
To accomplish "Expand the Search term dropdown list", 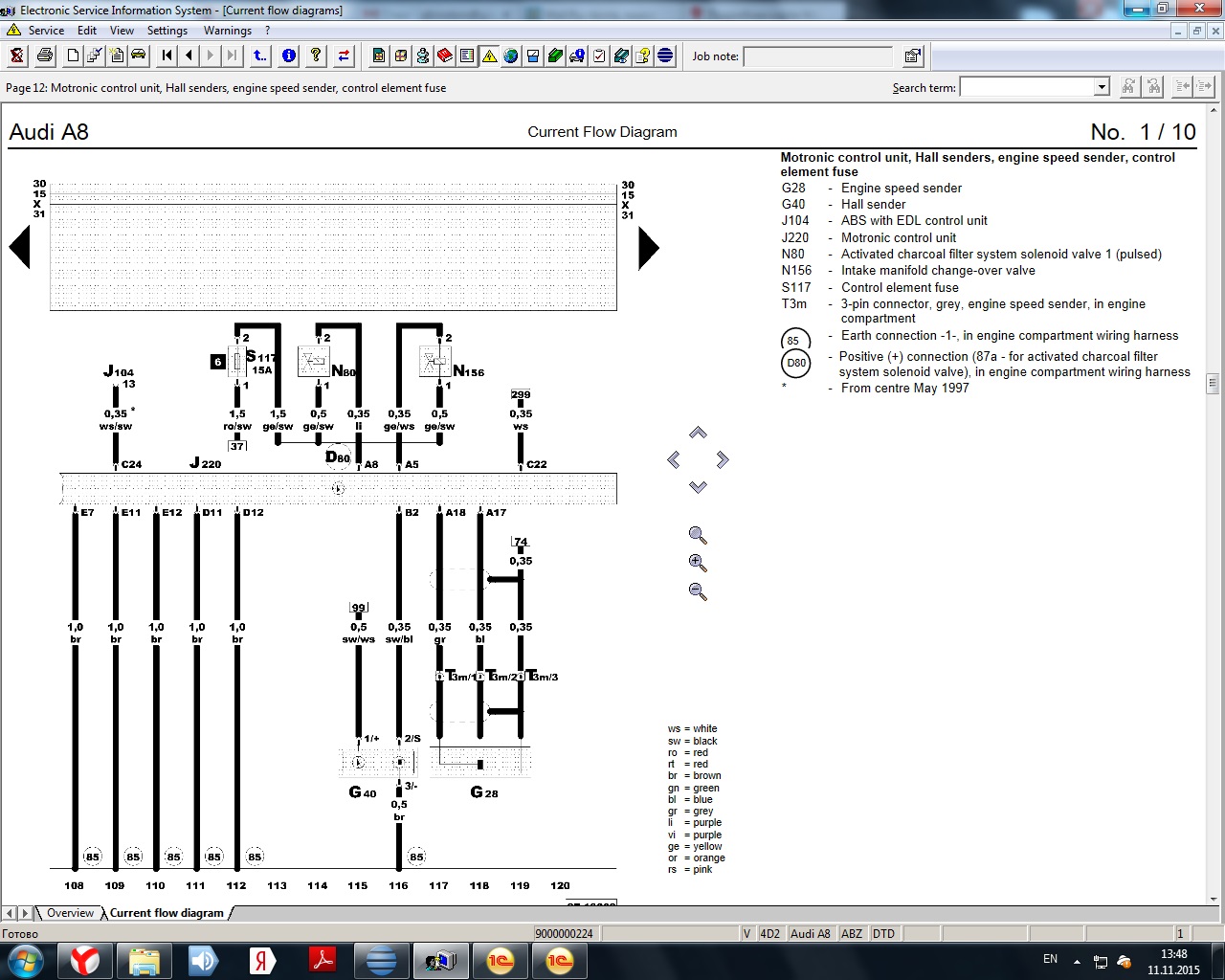I will click(x=1102, y=87).
